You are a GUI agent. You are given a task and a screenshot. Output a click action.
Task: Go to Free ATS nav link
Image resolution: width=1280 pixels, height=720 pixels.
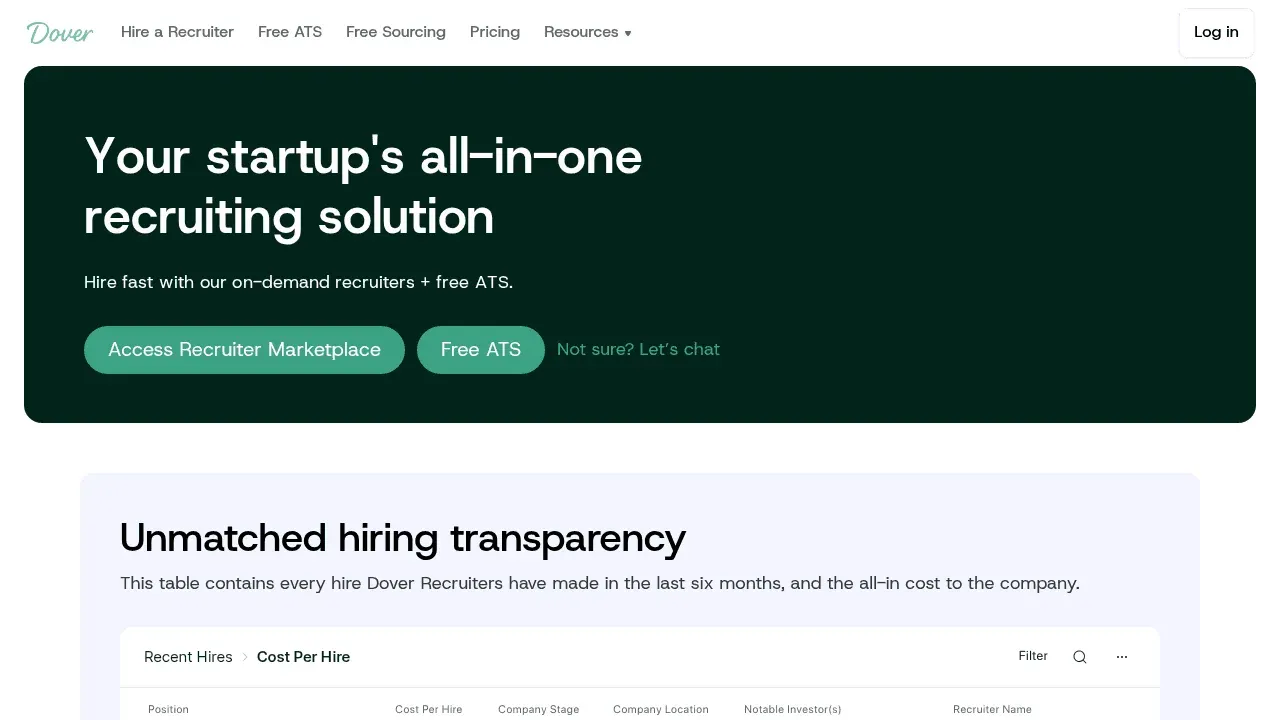(x=290, y=32)
